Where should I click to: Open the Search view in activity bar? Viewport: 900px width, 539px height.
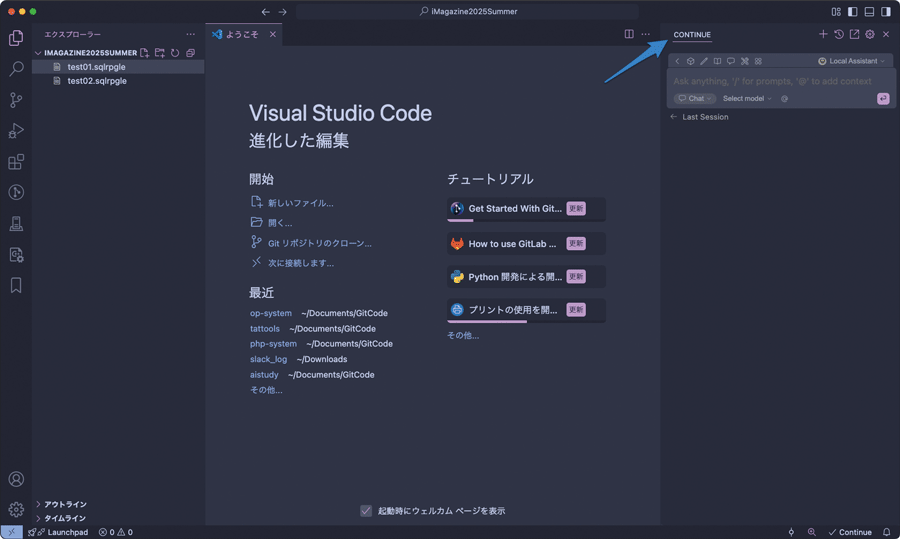(16, 69)
